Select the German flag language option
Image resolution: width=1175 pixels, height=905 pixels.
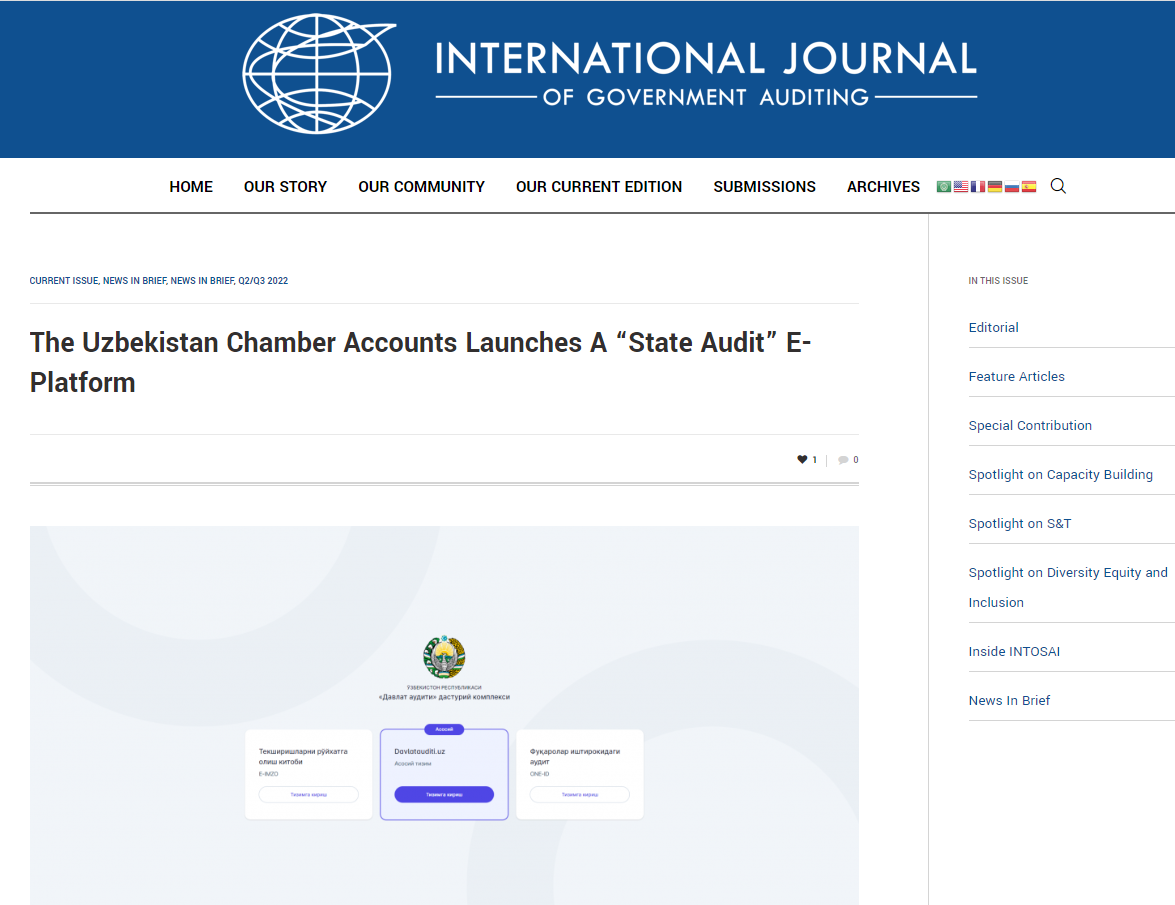994,187
